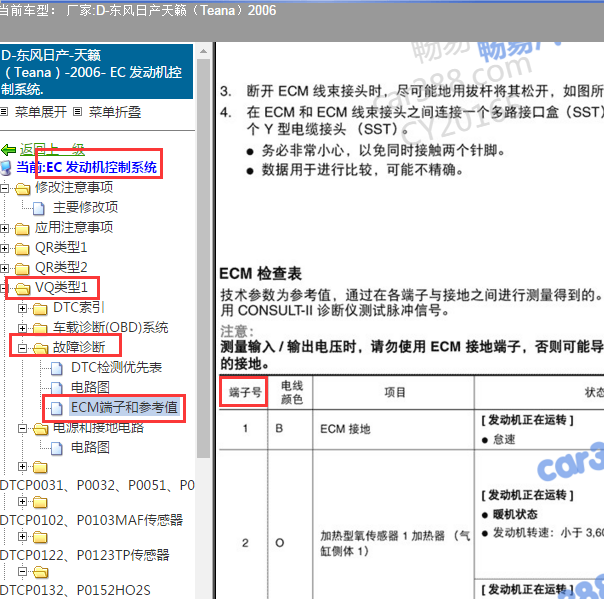Click the 修改注意事项 folder icon
The image size is (604, 599).
pos(23,189)
